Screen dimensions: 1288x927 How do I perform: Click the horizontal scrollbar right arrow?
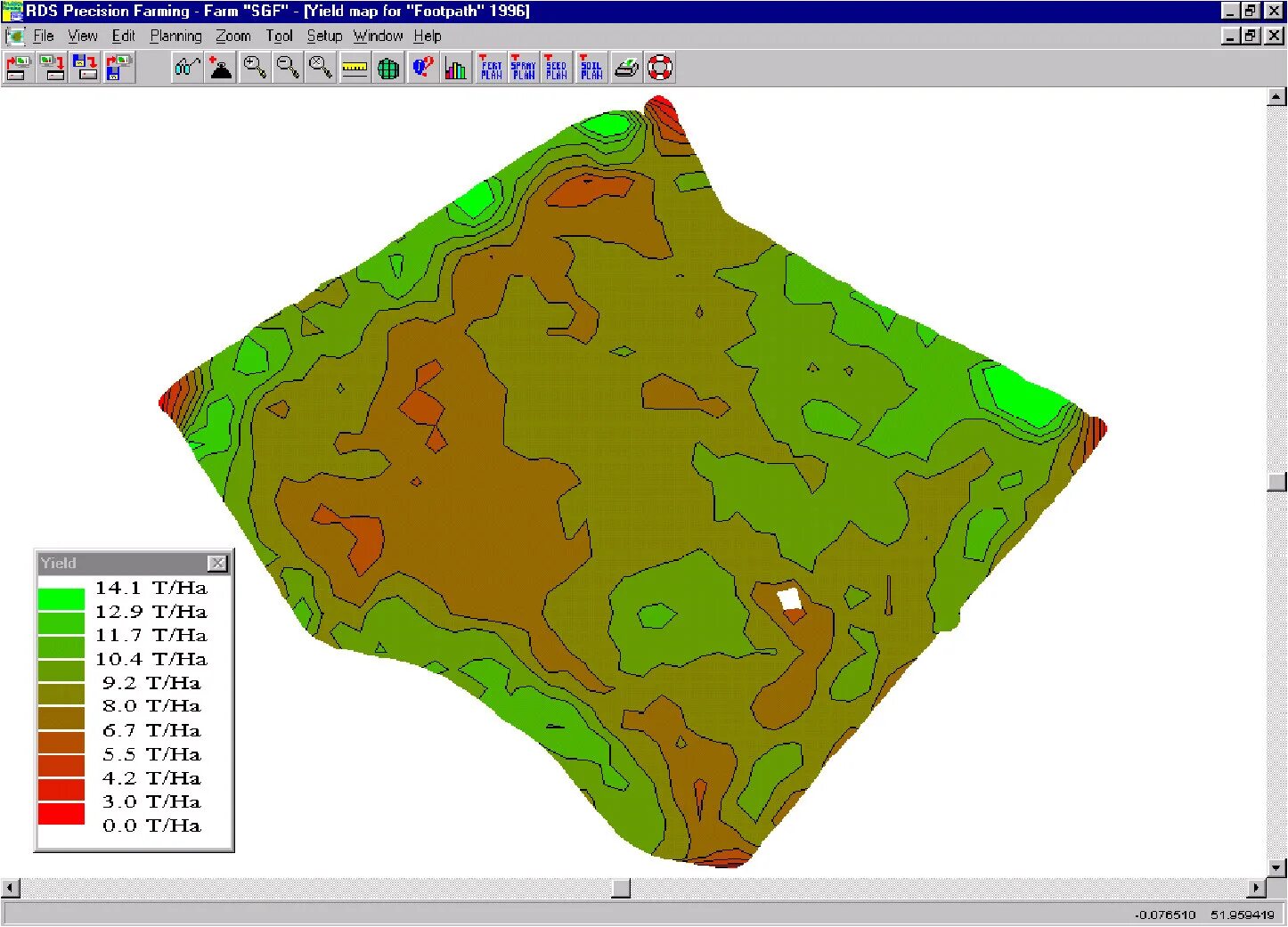pyautogui.click(x=1257, y=888)
